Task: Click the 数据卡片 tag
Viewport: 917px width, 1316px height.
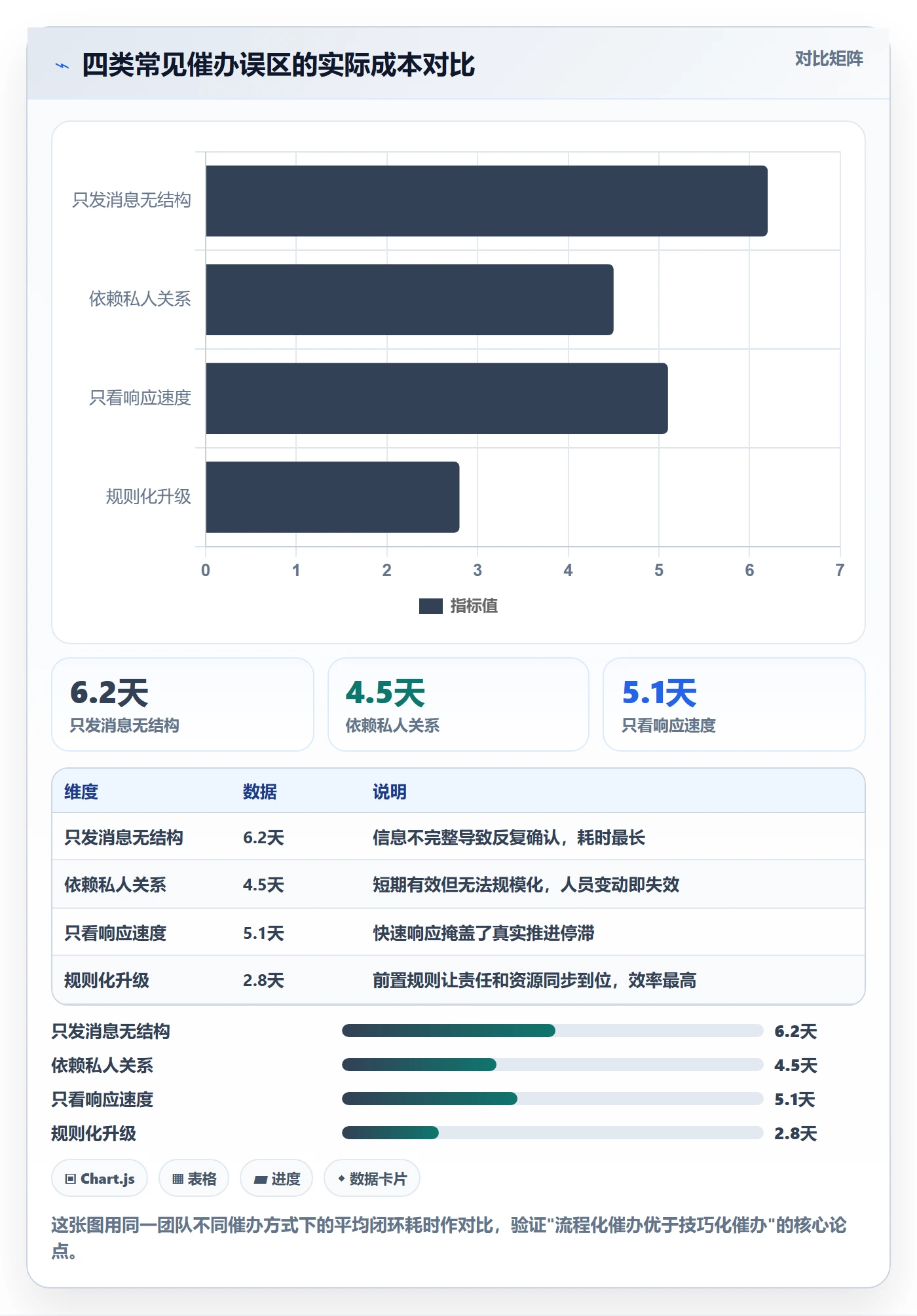Action: (372, 1179)
